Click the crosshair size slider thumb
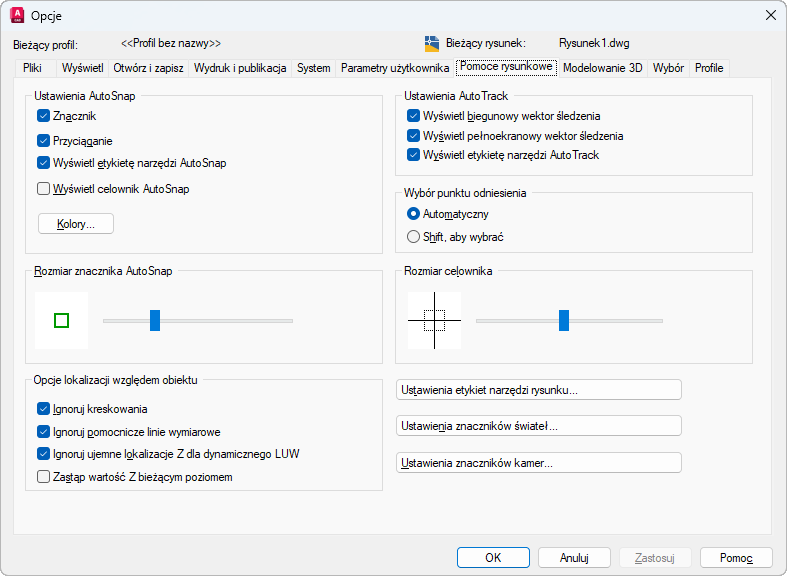The height and width of the screenshot is (576, 787). coord(564,320)
